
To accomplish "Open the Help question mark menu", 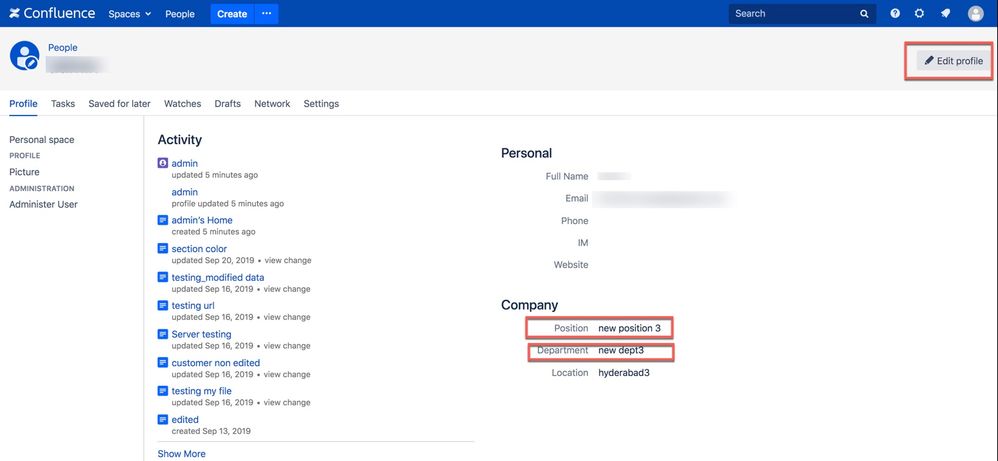I will tap(896, 13).
